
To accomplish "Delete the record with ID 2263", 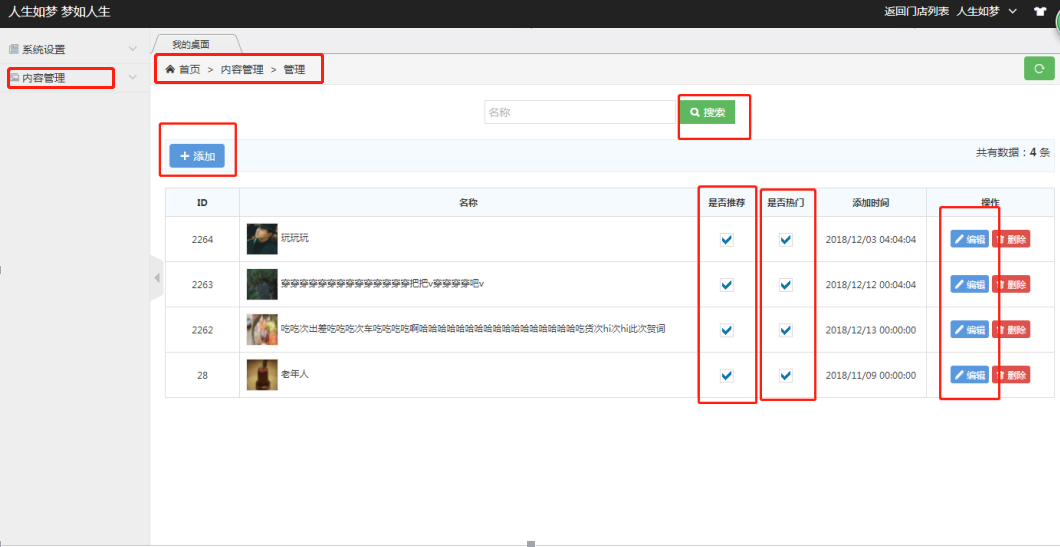I will pos(1011,284).
